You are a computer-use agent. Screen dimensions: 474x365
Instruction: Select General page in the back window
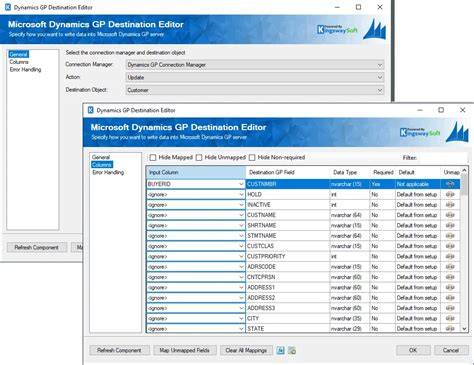click(19, 54)
